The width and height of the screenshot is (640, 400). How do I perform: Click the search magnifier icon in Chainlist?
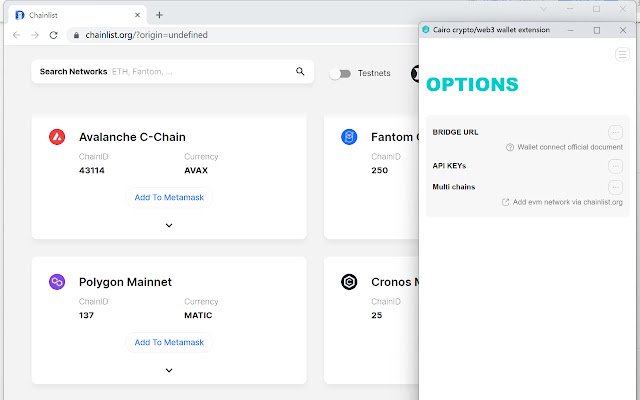point(300,71)
